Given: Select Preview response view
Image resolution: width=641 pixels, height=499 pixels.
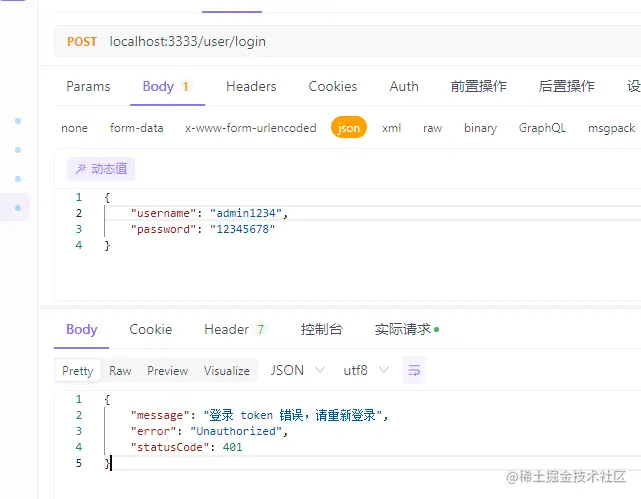Looking at the screenshot, I should [x=167, y=371].
